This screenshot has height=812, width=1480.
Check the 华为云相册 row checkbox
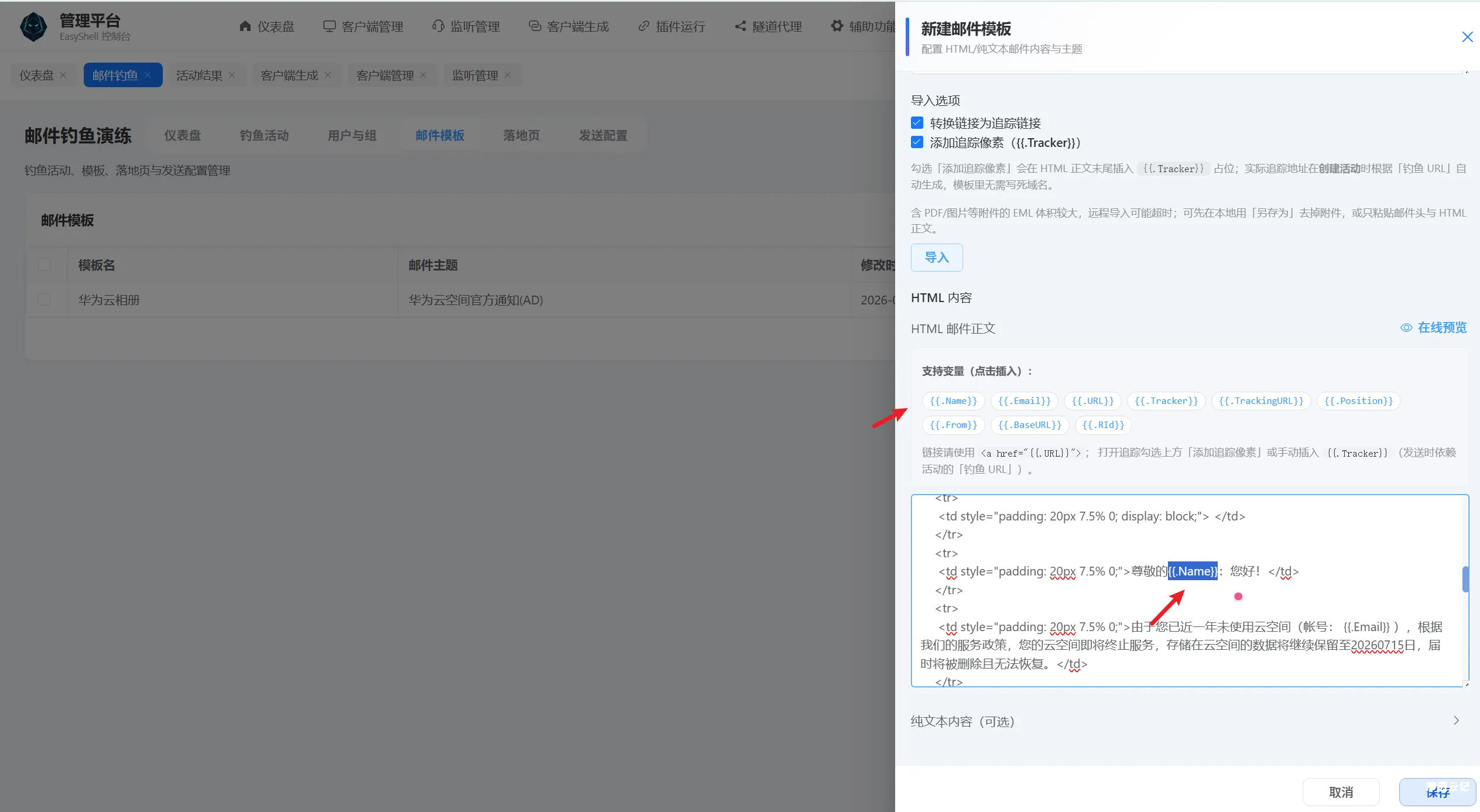point(44,300)
